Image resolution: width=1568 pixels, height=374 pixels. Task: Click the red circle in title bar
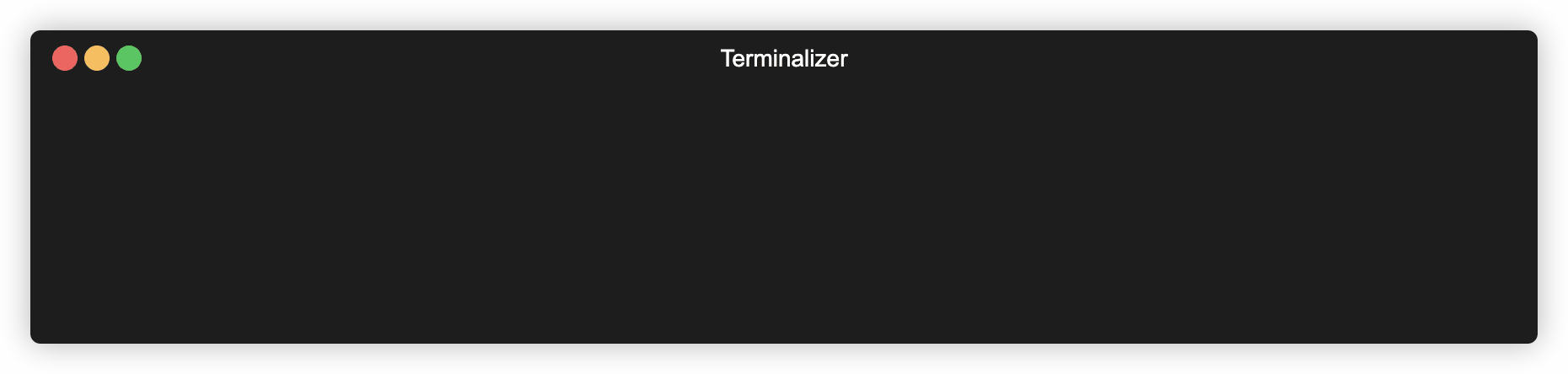pyautogui.click(x=65, y=58)
